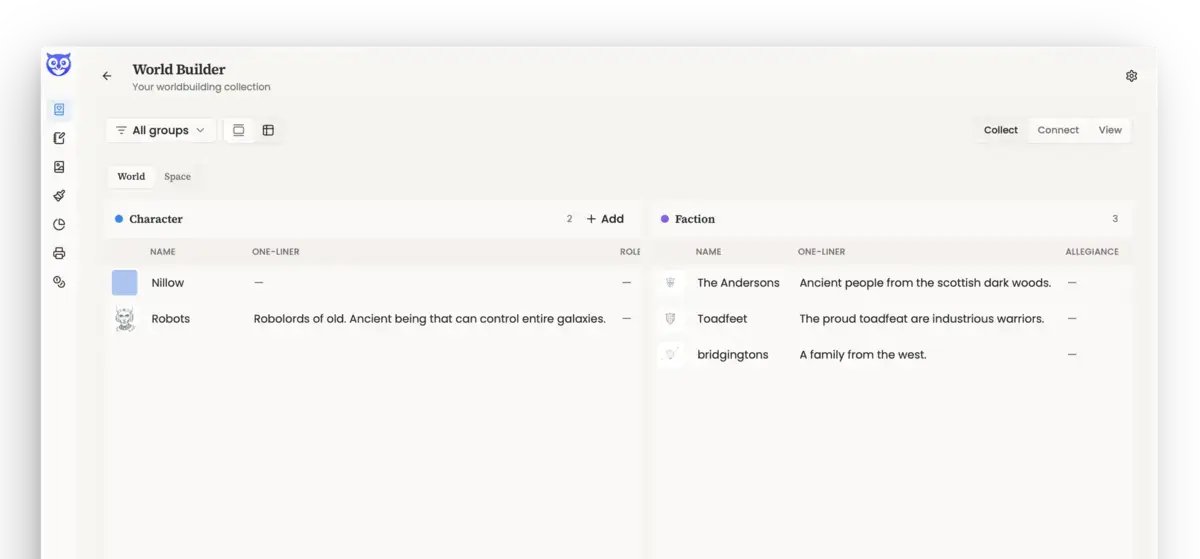
Task: Select the Space tab
Action: pos(178,177)
